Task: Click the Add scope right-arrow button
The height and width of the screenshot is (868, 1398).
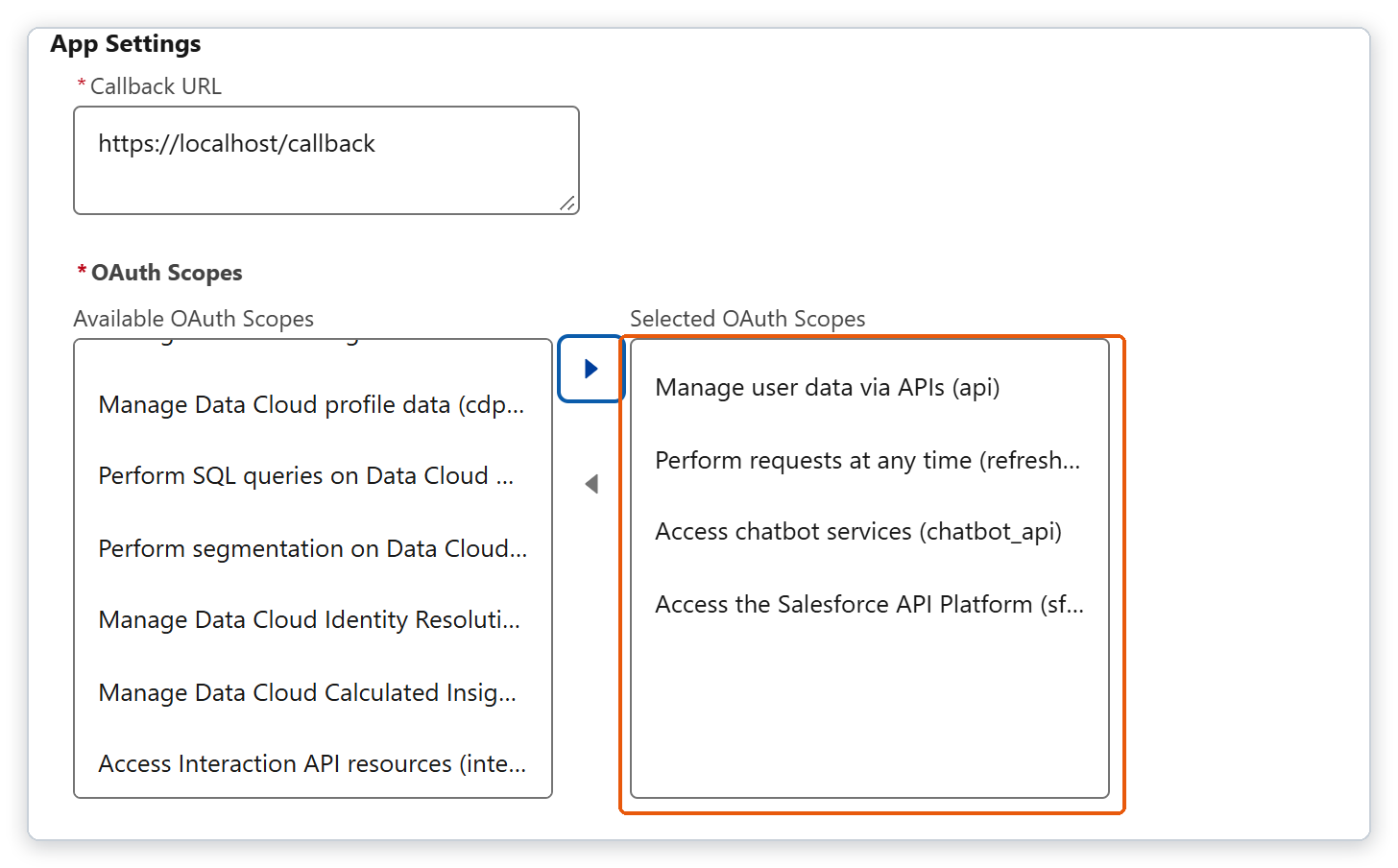Action: tap(591, 369)
